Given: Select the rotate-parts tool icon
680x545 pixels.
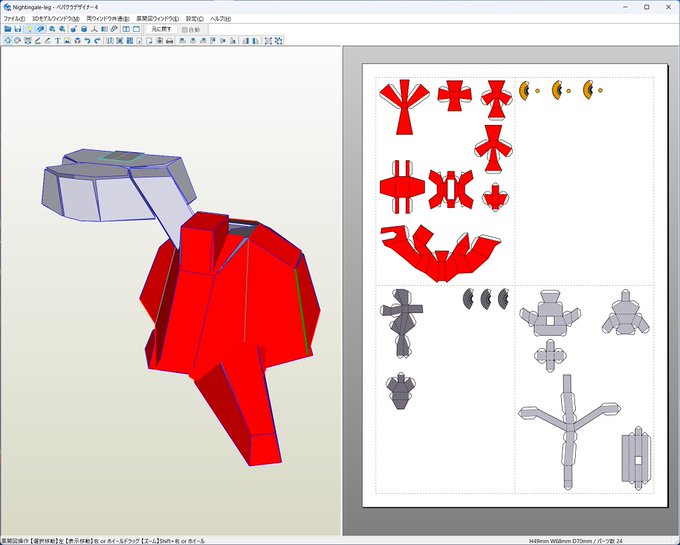Looking at the screenshot, I should (17, 41).
